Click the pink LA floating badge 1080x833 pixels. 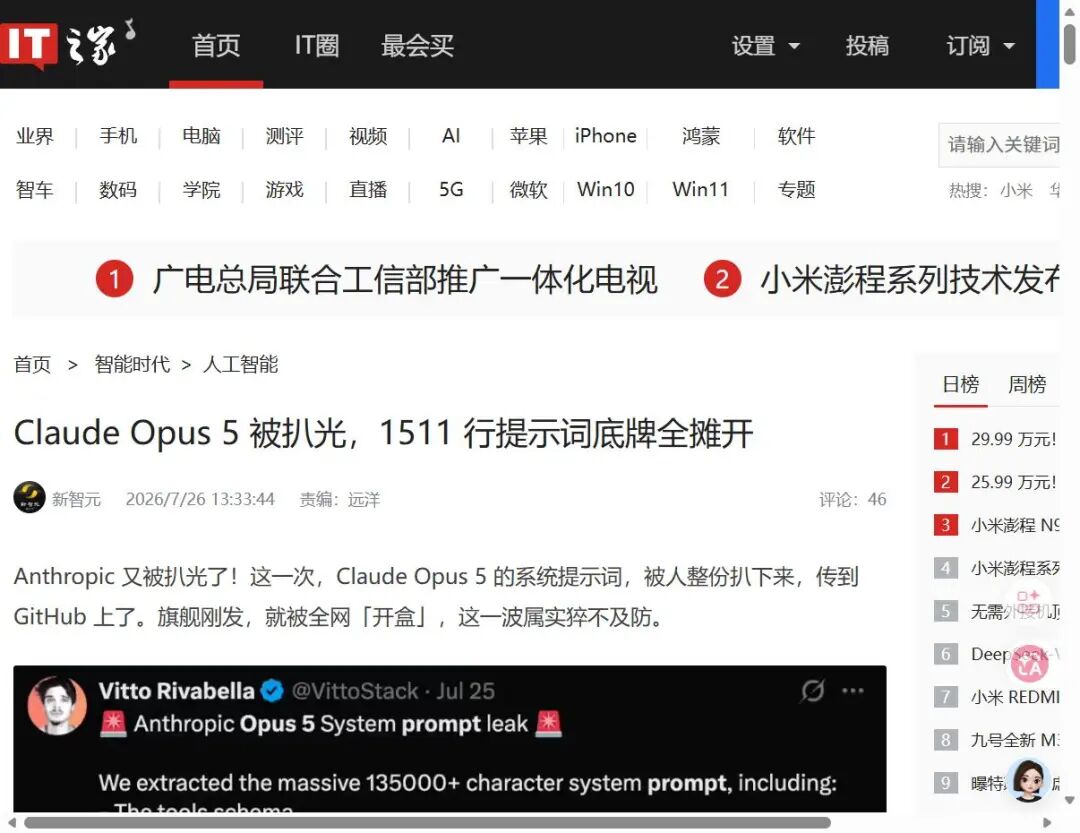pos(1030,664)
